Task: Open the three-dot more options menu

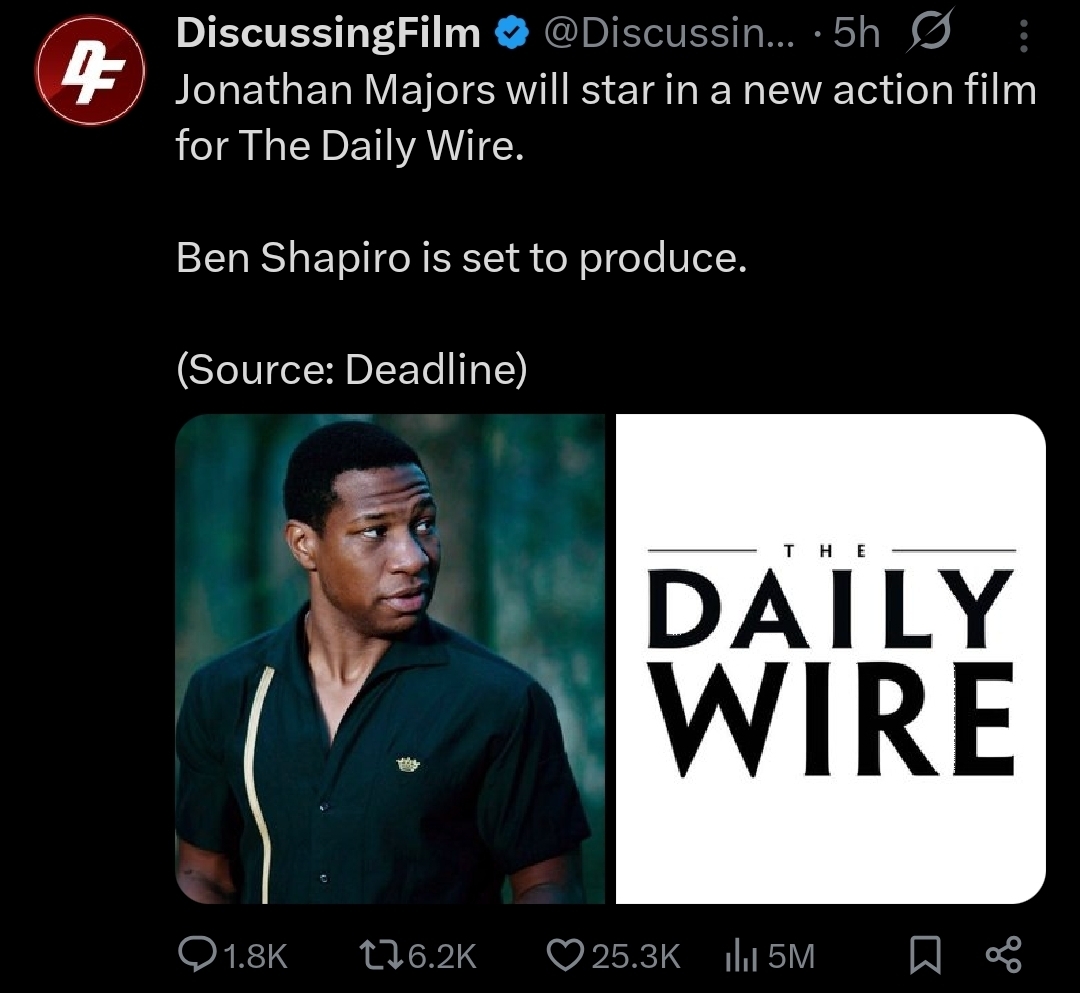Action: [1024, 36]
